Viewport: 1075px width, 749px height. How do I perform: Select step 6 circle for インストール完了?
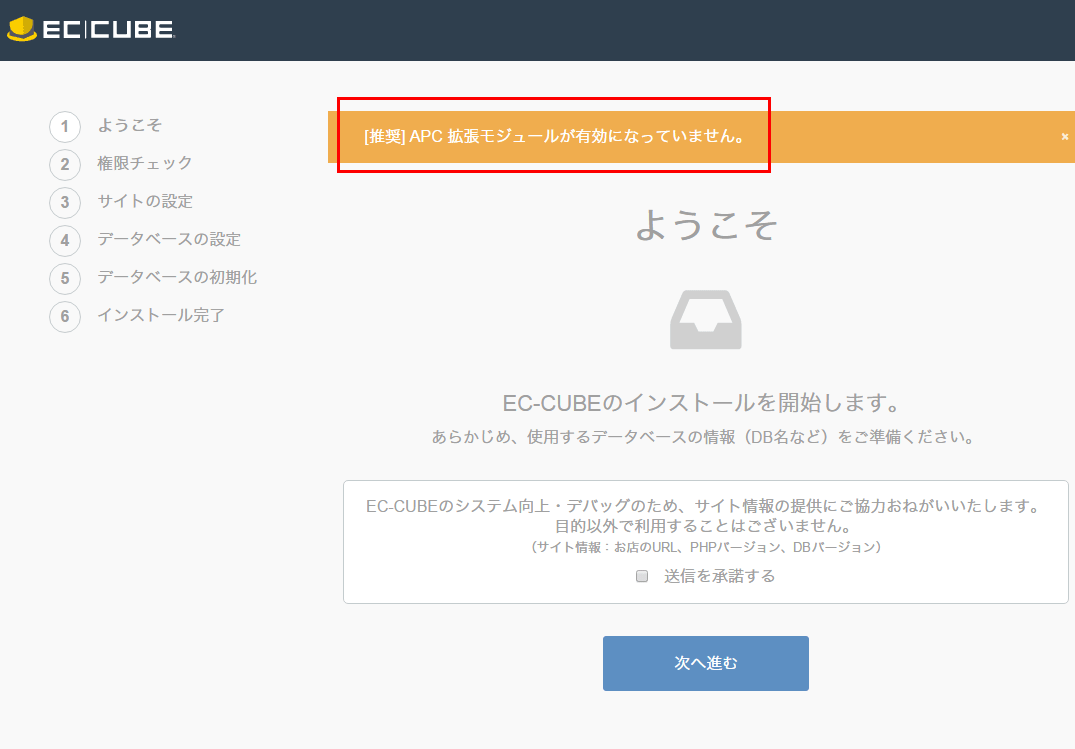[65, 316]
